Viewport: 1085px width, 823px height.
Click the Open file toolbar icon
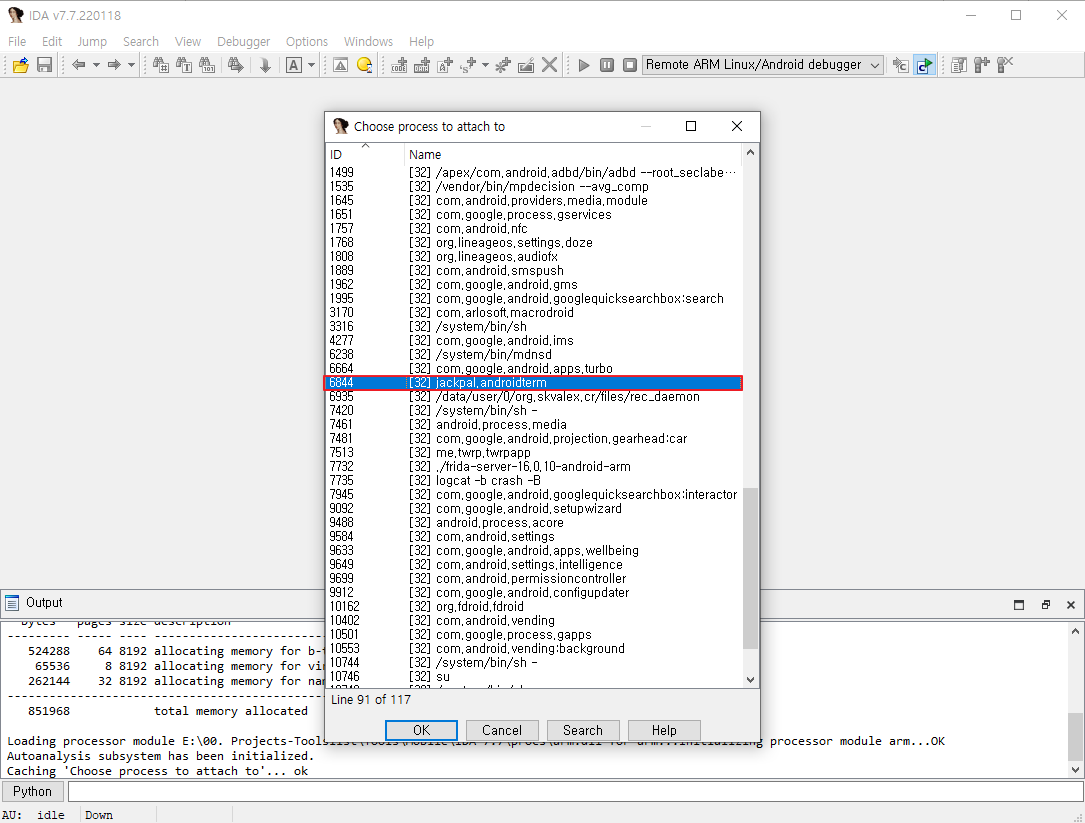21,65
